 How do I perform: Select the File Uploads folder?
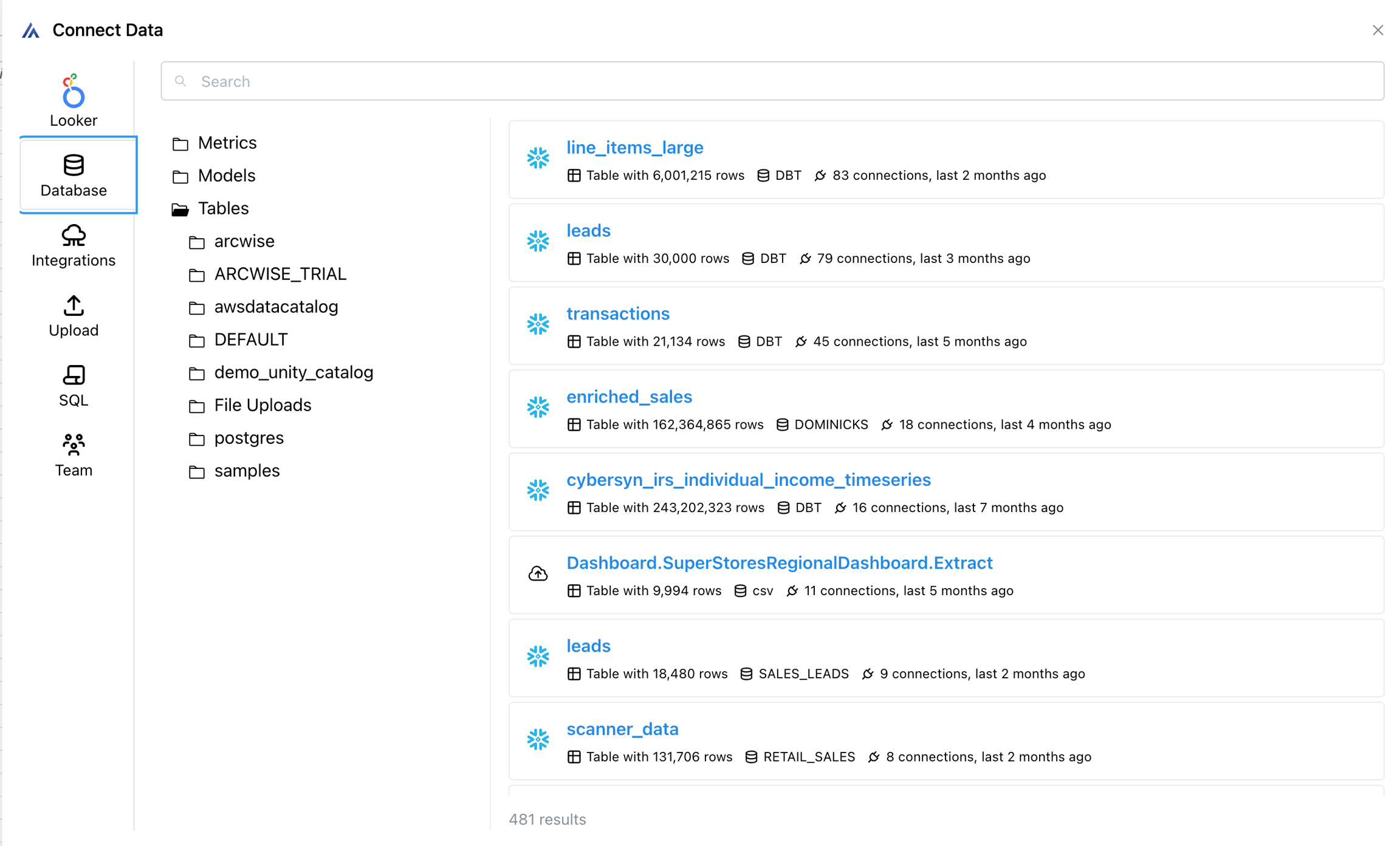pos(262,405)
